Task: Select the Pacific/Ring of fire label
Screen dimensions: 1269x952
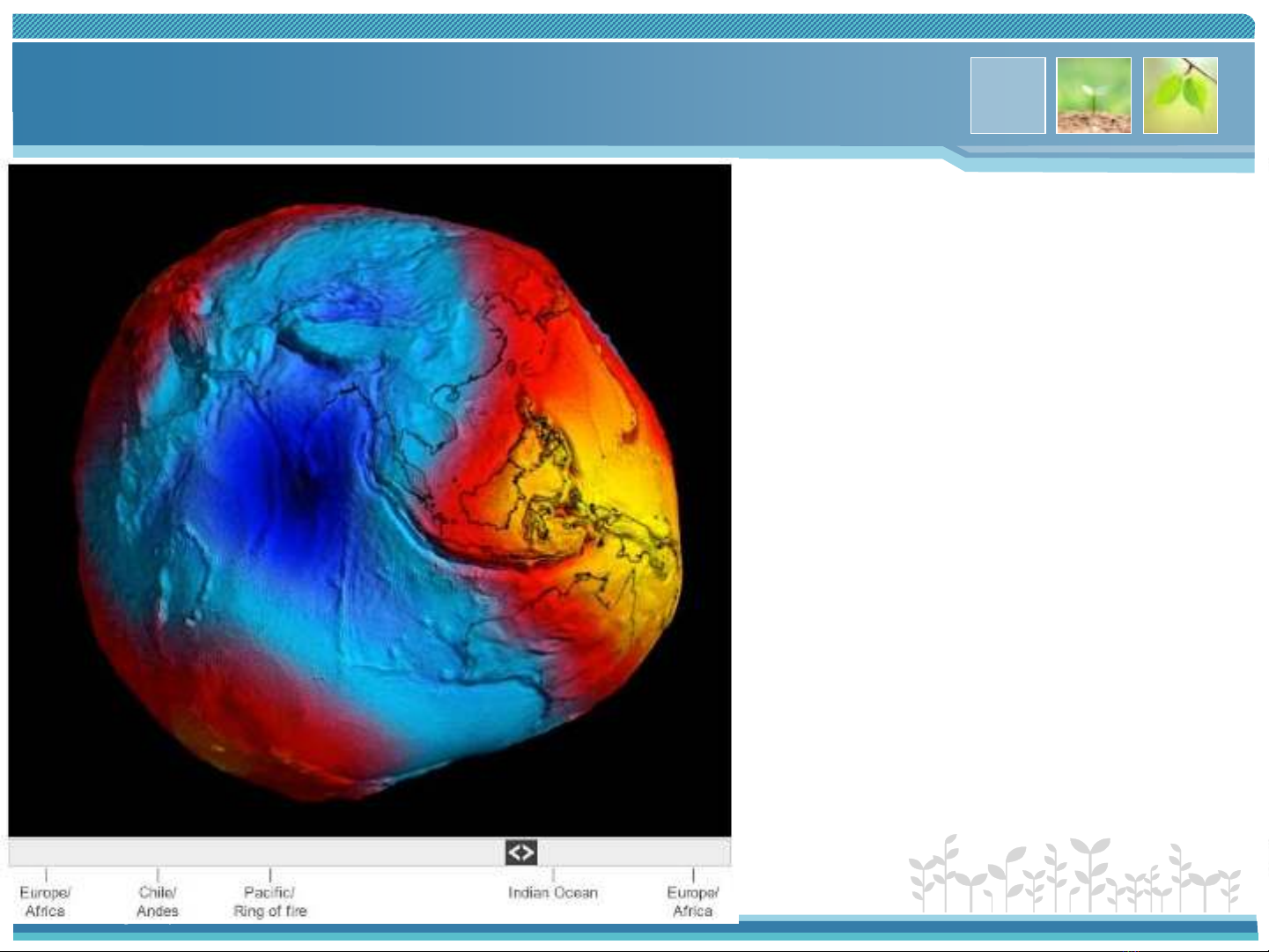Action: pyautogui.click(x=269, y=901)
